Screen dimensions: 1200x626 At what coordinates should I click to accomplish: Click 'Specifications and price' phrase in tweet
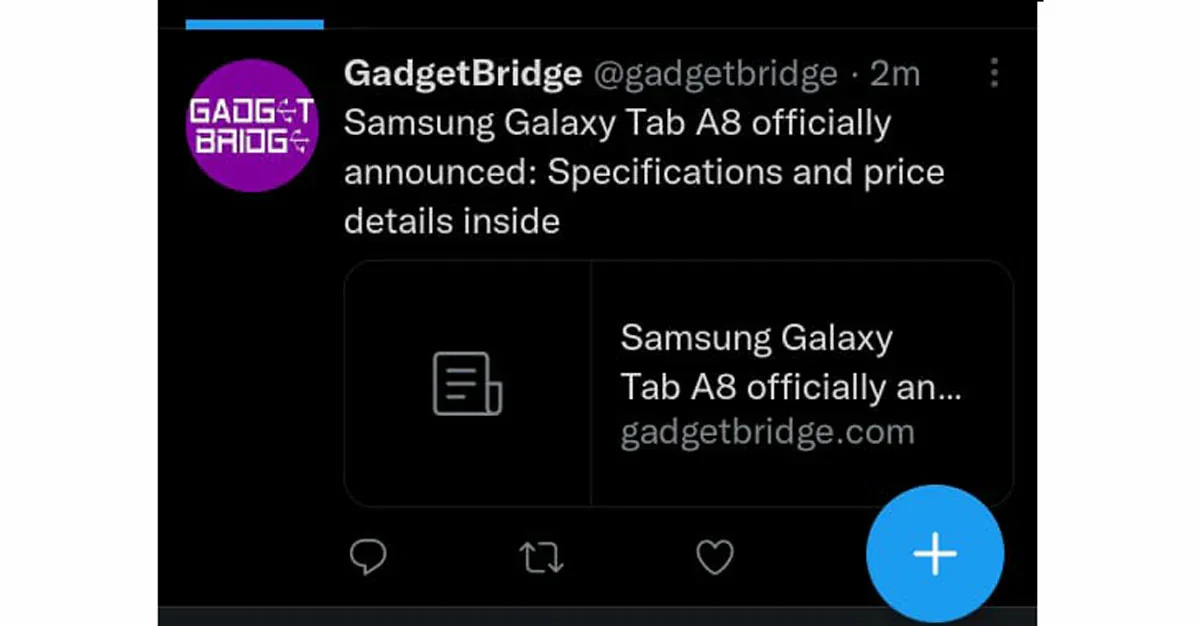[x=746, y=172]
